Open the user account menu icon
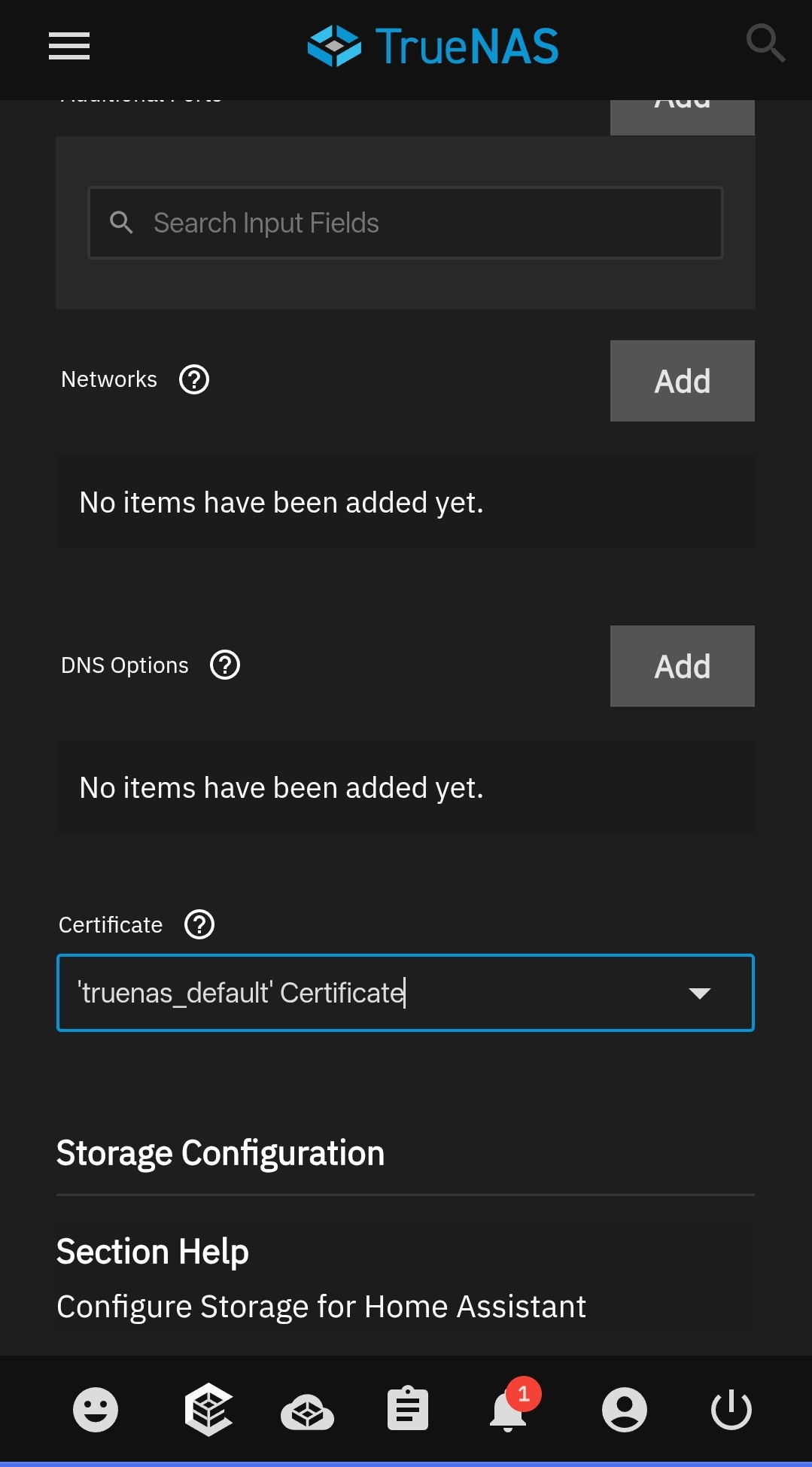This screenshot has width=812, height=1467. [624, 1409]
